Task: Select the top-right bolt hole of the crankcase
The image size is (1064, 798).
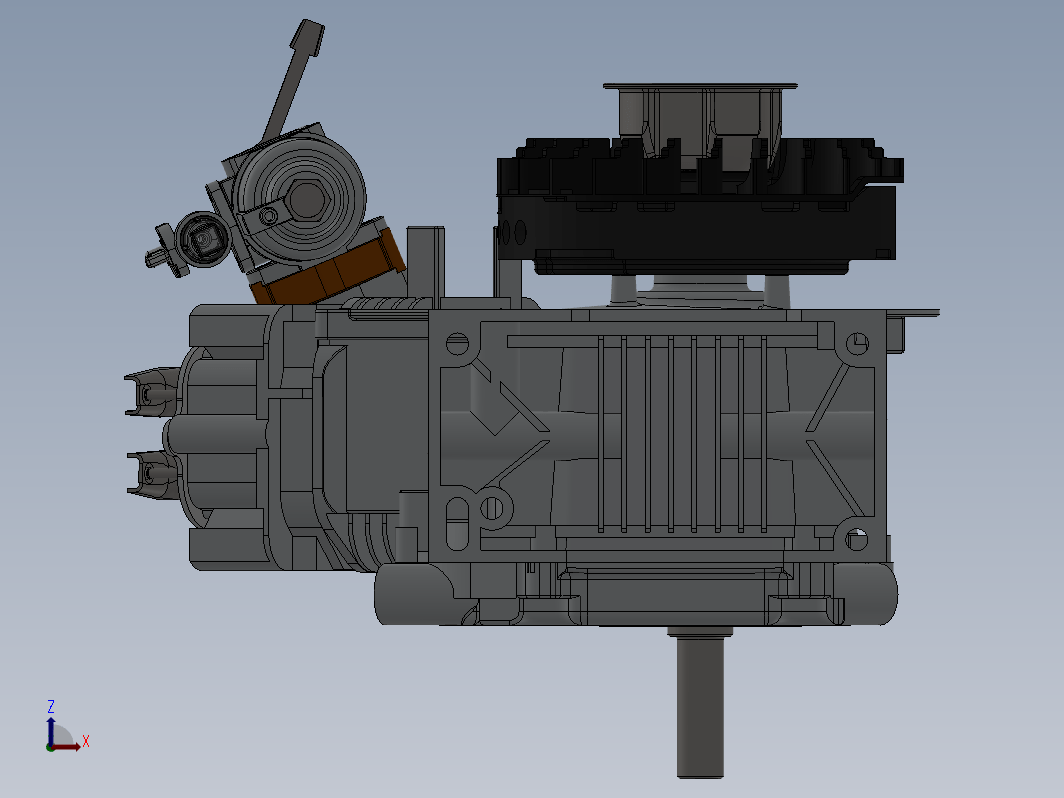Action: coord(857,343)
